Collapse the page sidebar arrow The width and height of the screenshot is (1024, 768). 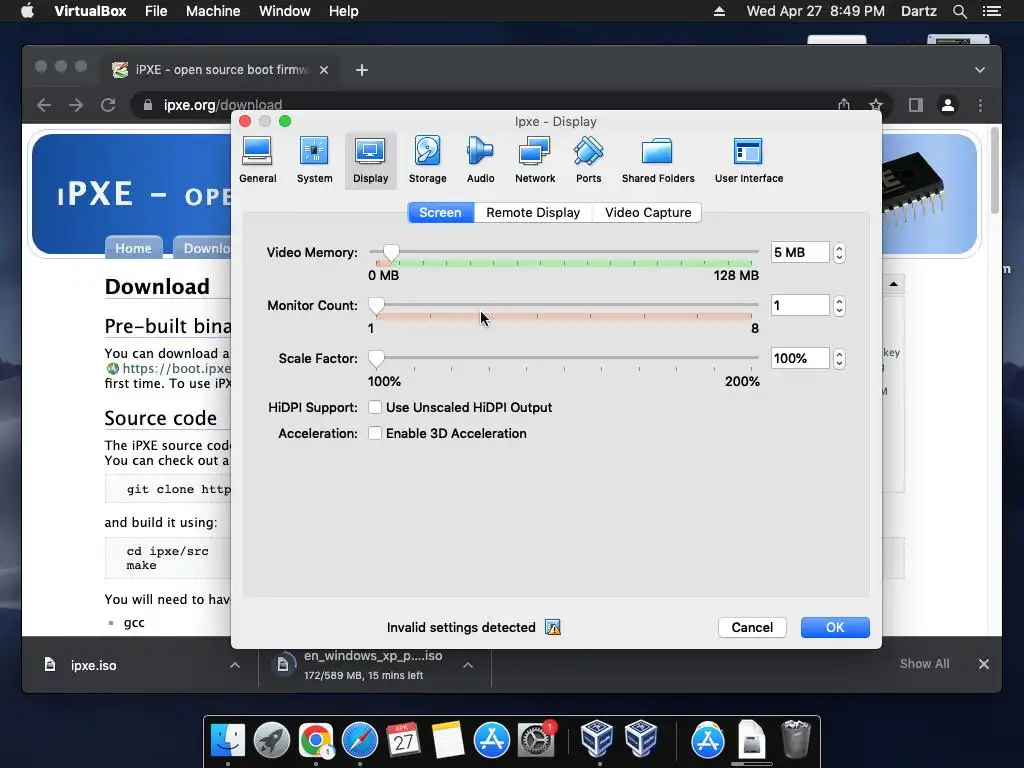893,284
